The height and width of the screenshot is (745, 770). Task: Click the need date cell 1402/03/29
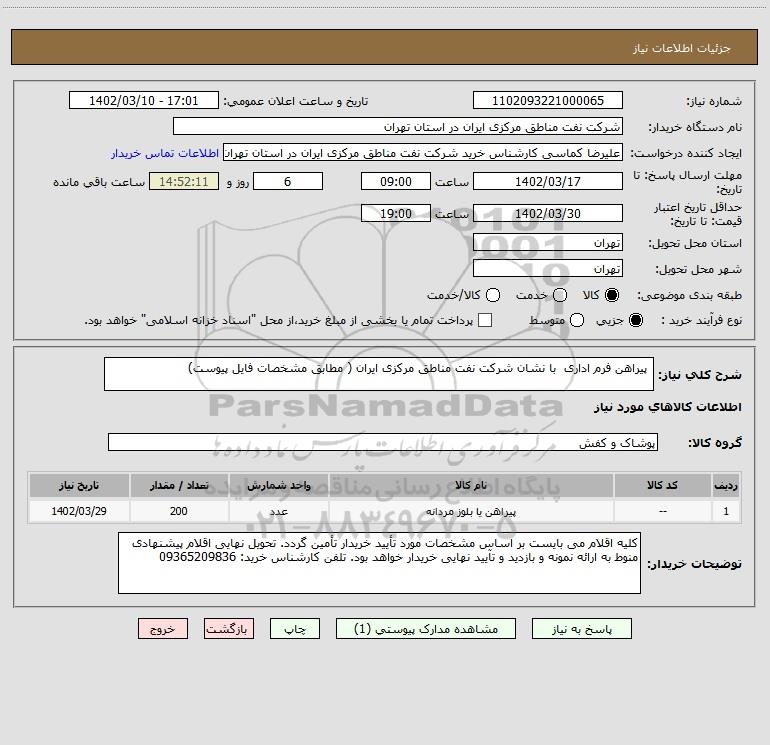tap(79, 511)
